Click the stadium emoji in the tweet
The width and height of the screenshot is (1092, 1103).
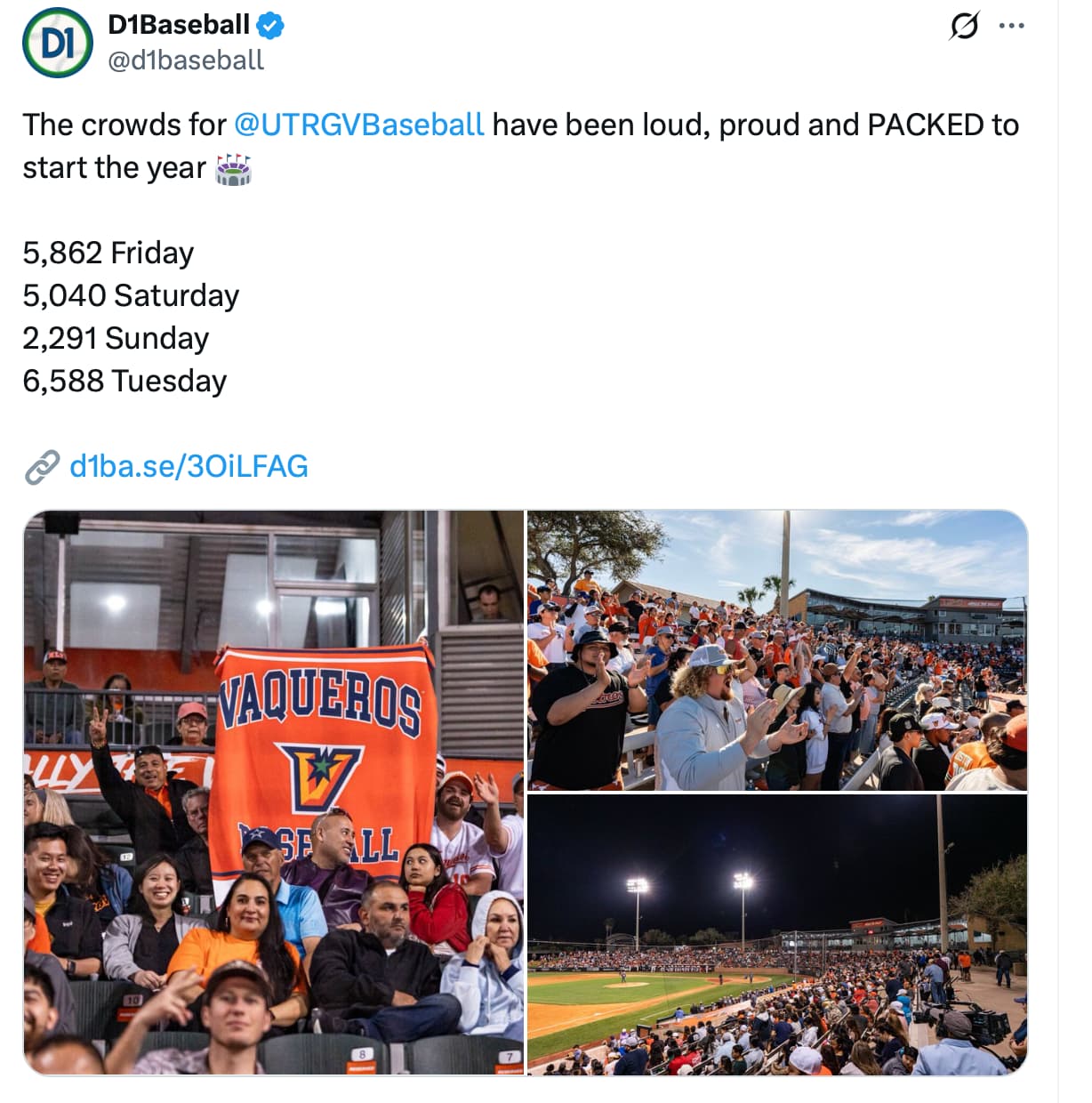tap(234, 168)
